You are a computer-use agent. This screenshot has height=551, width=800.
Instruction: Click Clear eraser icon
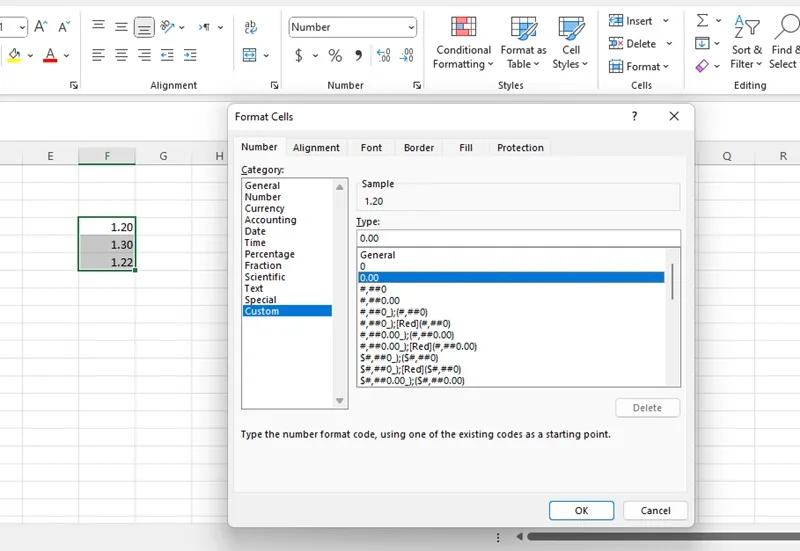click(x=702, y=66)
